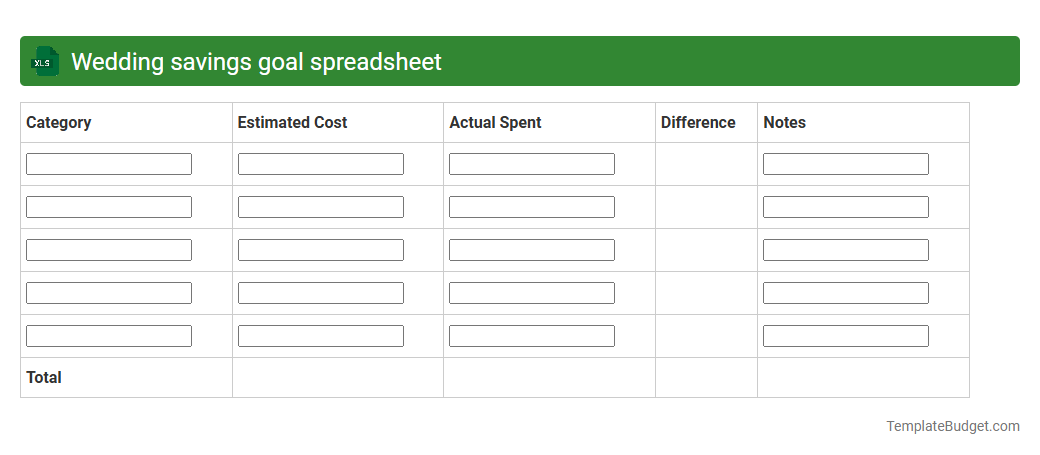
Task: Select the Estimated Cost input in the third row
Action: (320, 250)
